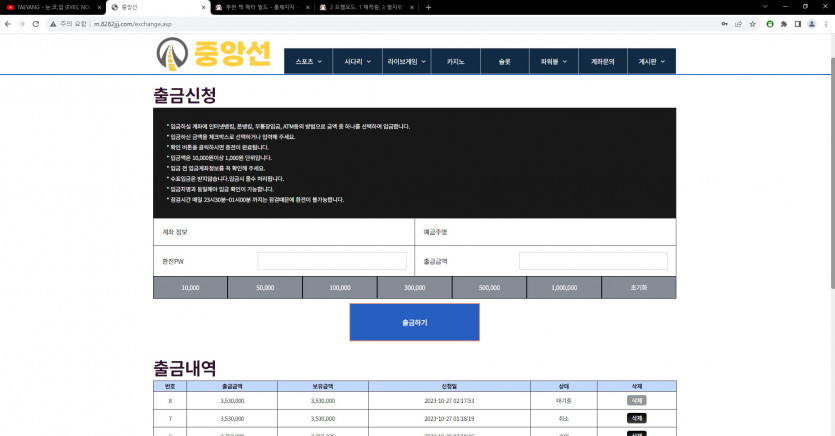The image size is (835, 436).
Task: Select the 1,000,000 amount button
Action: 564,287
